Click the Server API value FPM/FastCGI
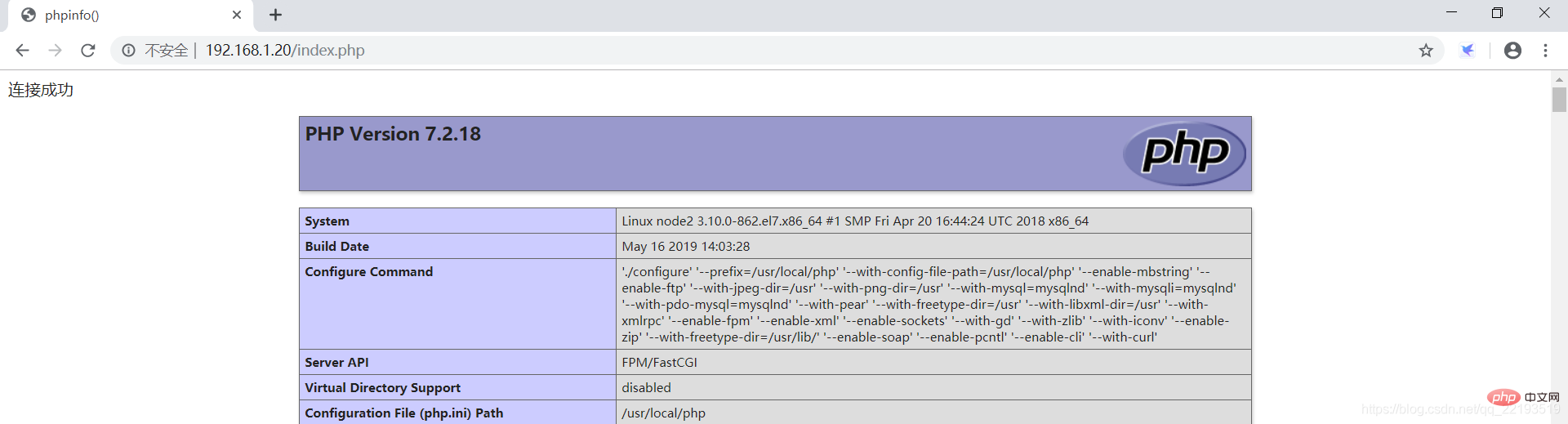Image resolution: width=1568 pixels, height=424 pixels. tap(659, 363)
